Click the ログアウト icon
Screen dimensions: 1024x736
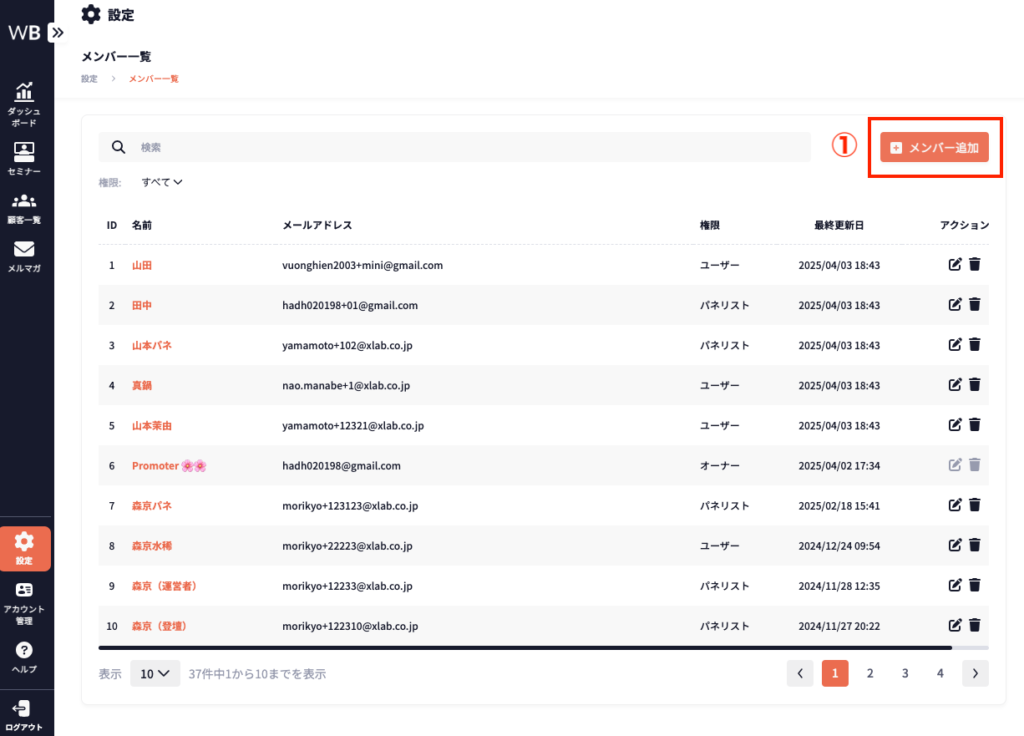24,709
